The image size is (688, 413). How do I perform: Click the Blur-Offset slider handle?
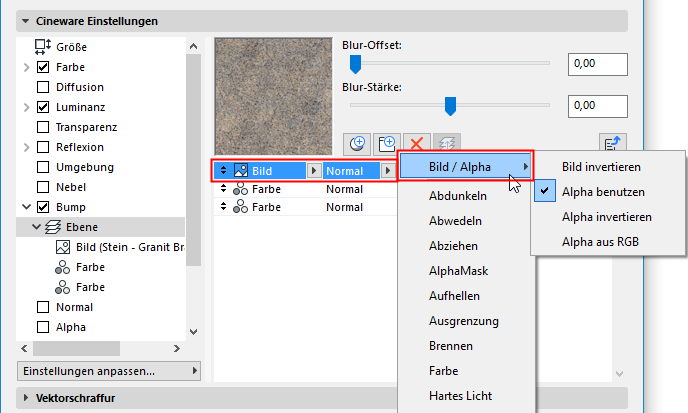[355, 64]
